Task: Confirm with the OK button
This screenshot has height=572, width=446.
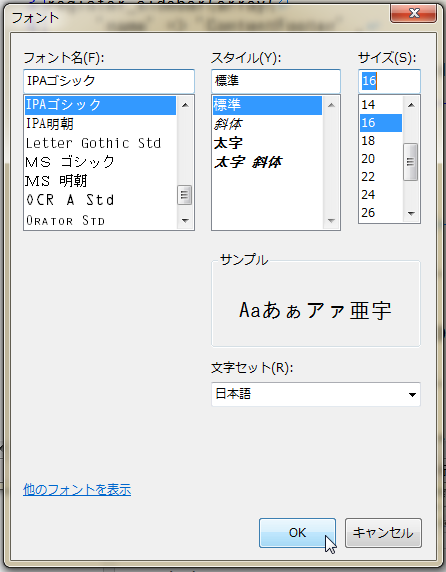Action: click(x=297, y=533)
